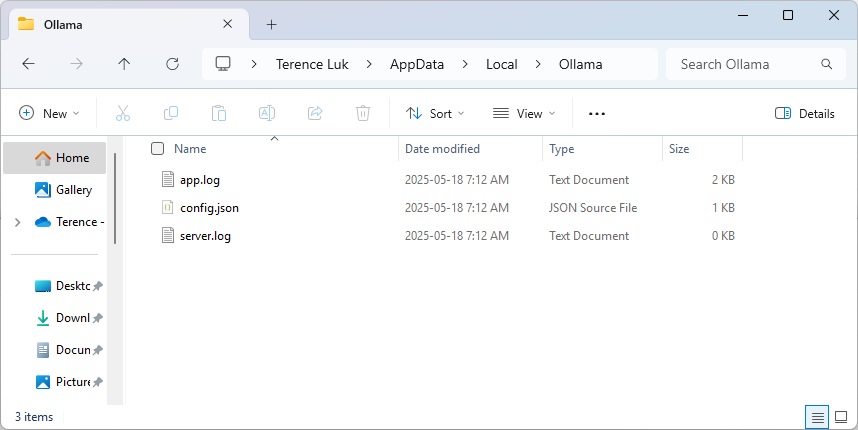Open the Sort dropdown menu

pyautogui.click(x=435, y=113)
